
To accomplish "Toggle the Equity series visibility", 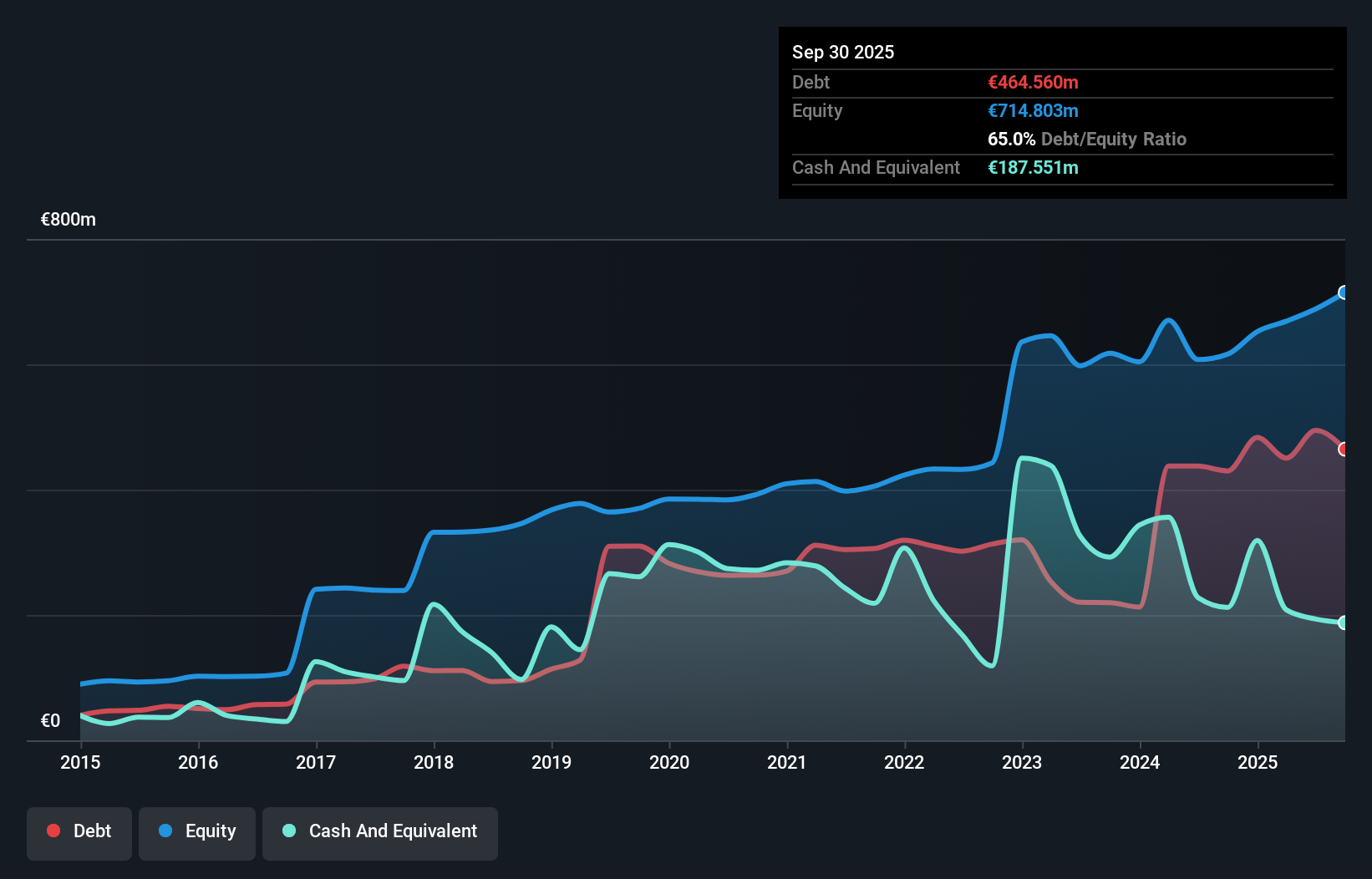I will (x=196, y=833).
